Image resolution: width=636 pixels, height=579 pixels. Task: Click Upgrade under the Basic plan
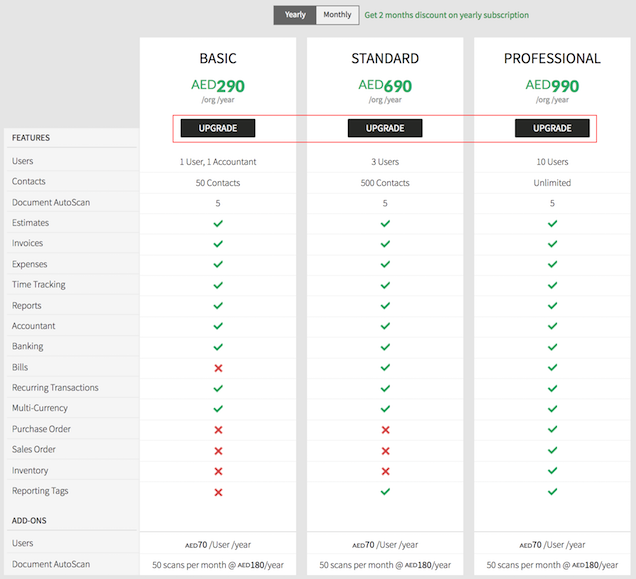point(218,128)
